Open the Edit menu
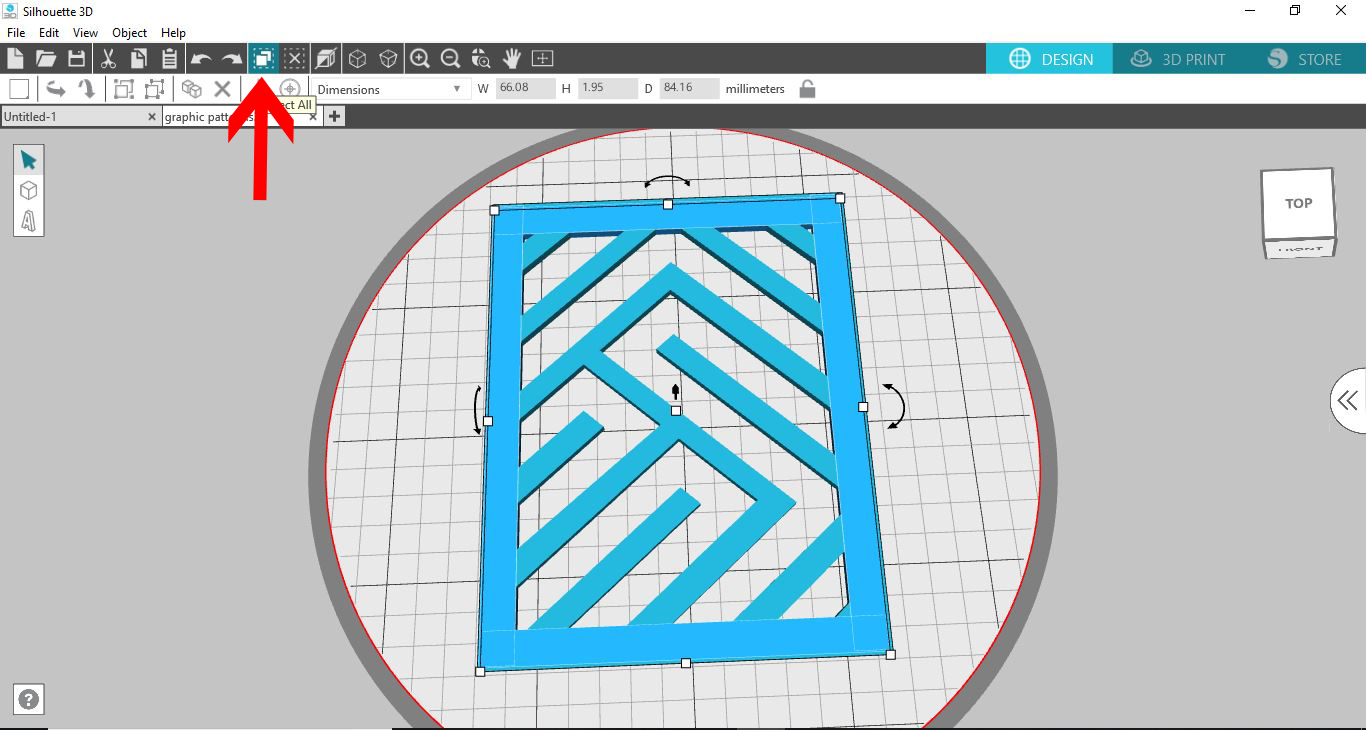 click(49, 33)
